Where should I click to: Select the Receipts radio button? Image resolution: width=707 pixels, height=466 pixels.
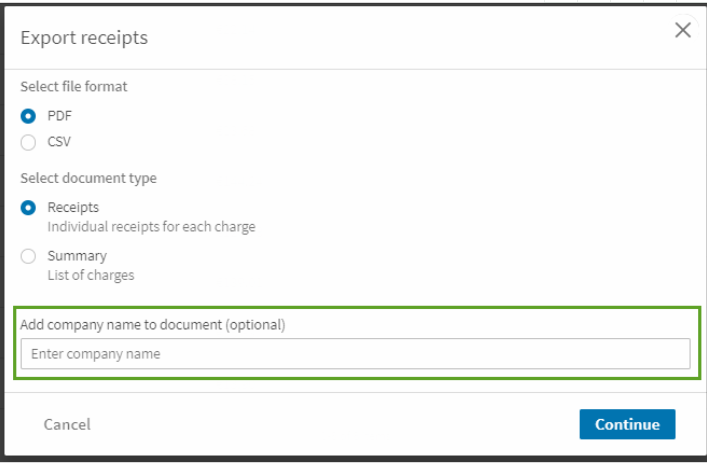click(x=28, y=208)
